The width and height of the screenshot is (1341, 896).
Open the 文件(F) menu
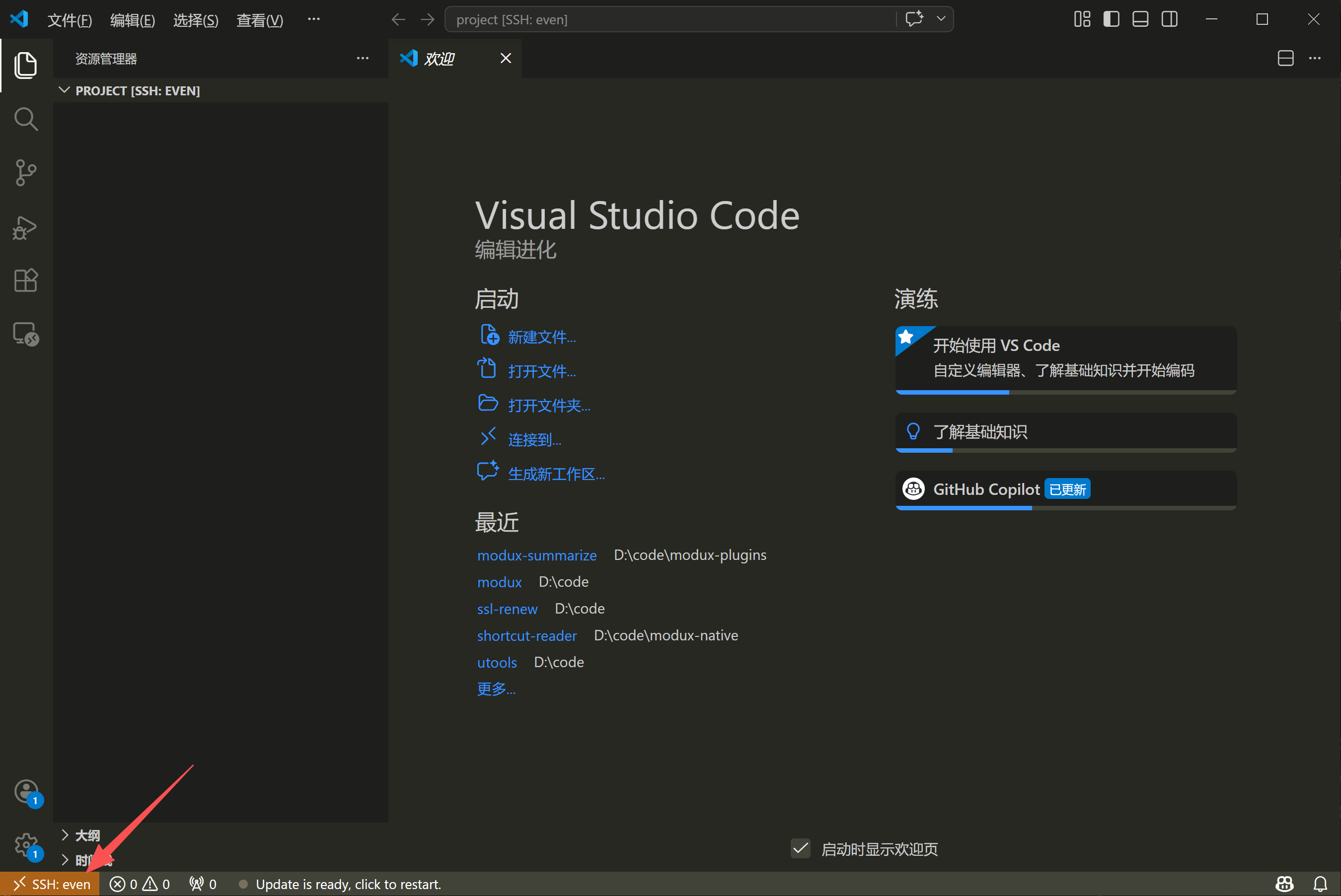(x=69, y=20)
